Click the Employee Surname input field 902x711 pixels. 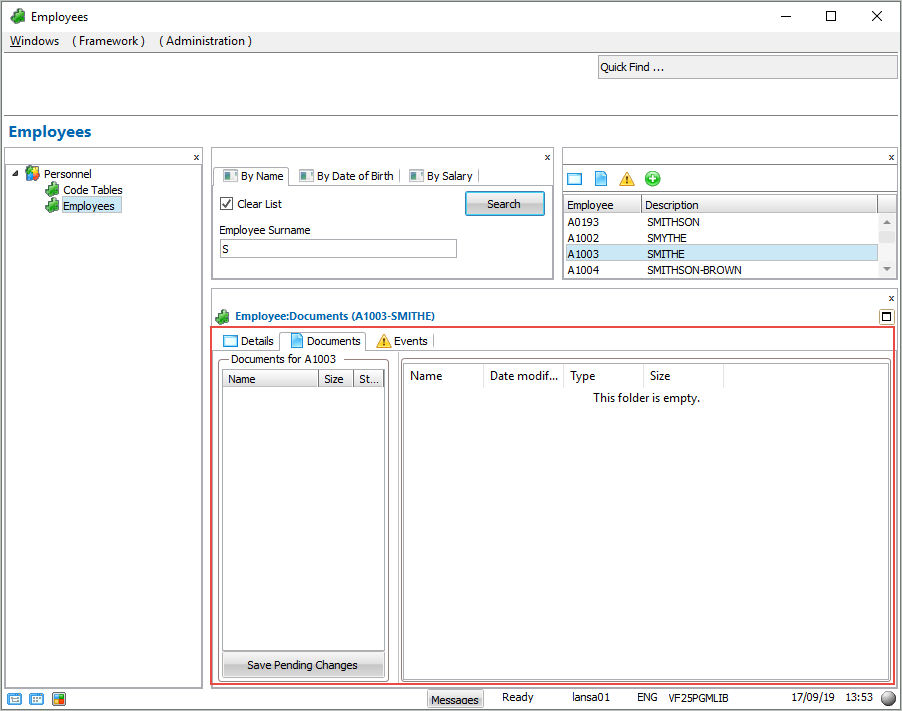pyautogui.click(x=338, y=249)
